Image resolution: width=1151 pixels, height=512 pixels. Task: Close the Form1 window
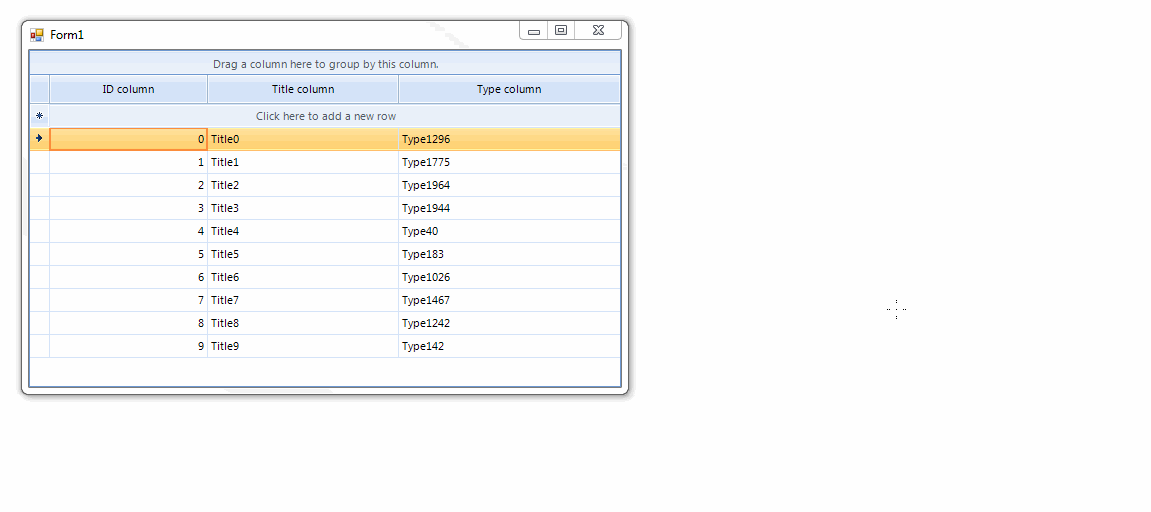pos(598,31)
